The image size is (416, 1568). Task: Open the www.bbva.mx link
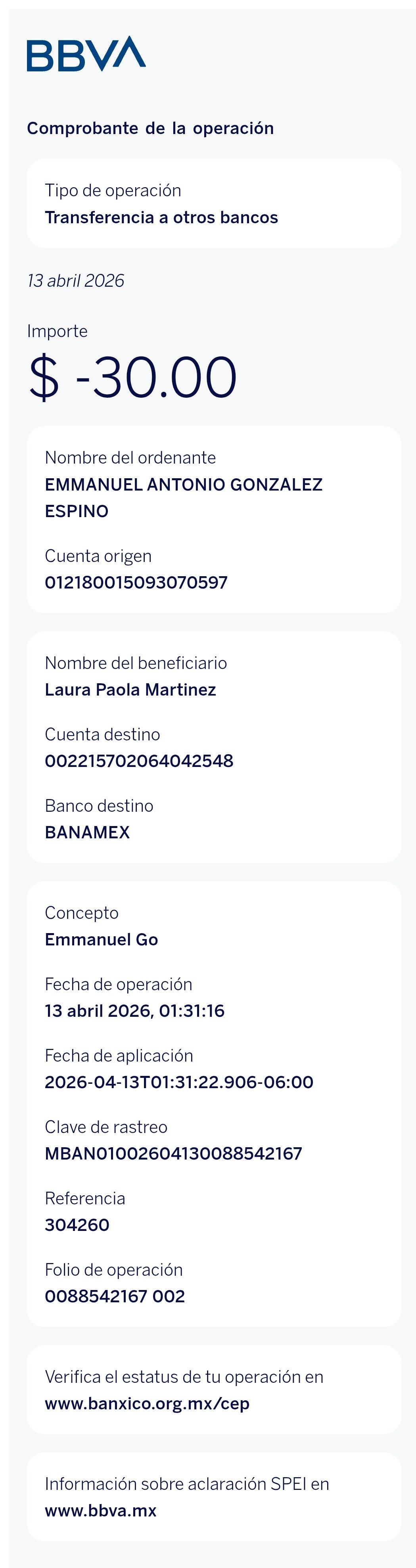pyautogui.click(x=100, y=1511)
